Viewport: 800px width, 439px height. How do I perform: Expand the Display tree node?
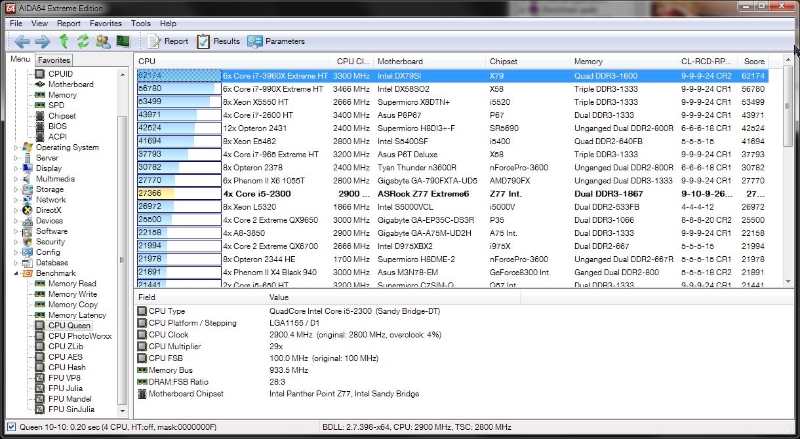[15, 168]
